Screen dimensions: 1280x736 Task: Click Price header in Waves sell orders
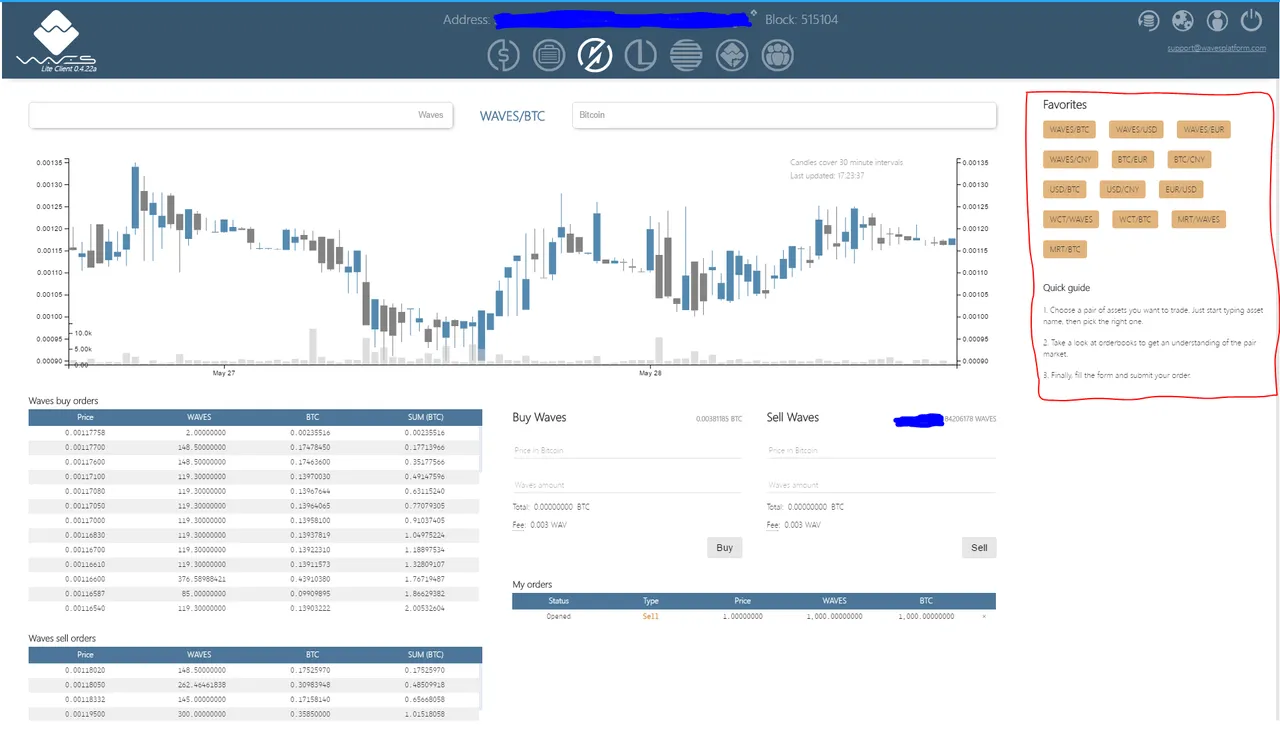[85, 655]
